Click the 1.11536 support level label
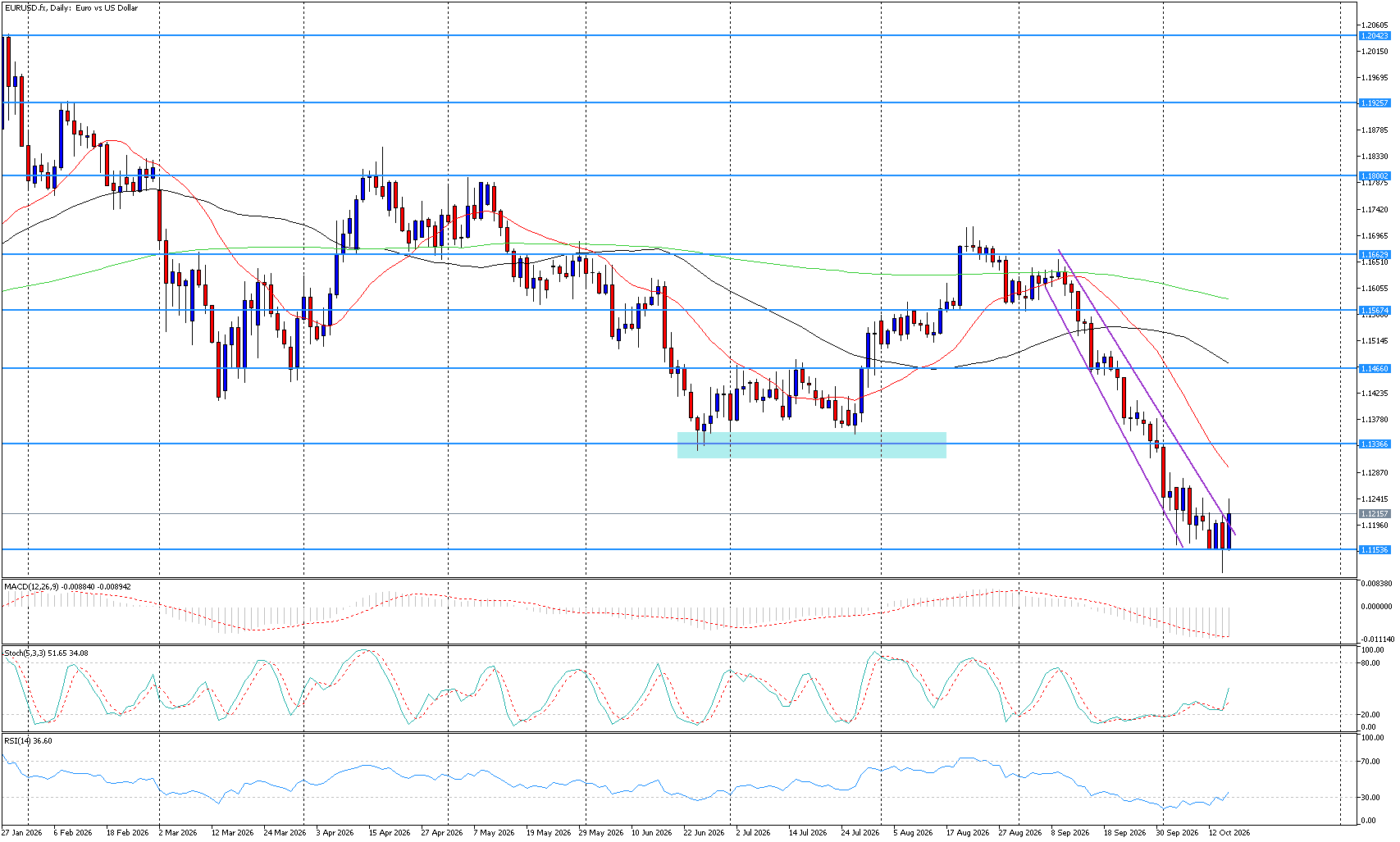This screenshot has height=842, width=1400. coord(1375,550)
